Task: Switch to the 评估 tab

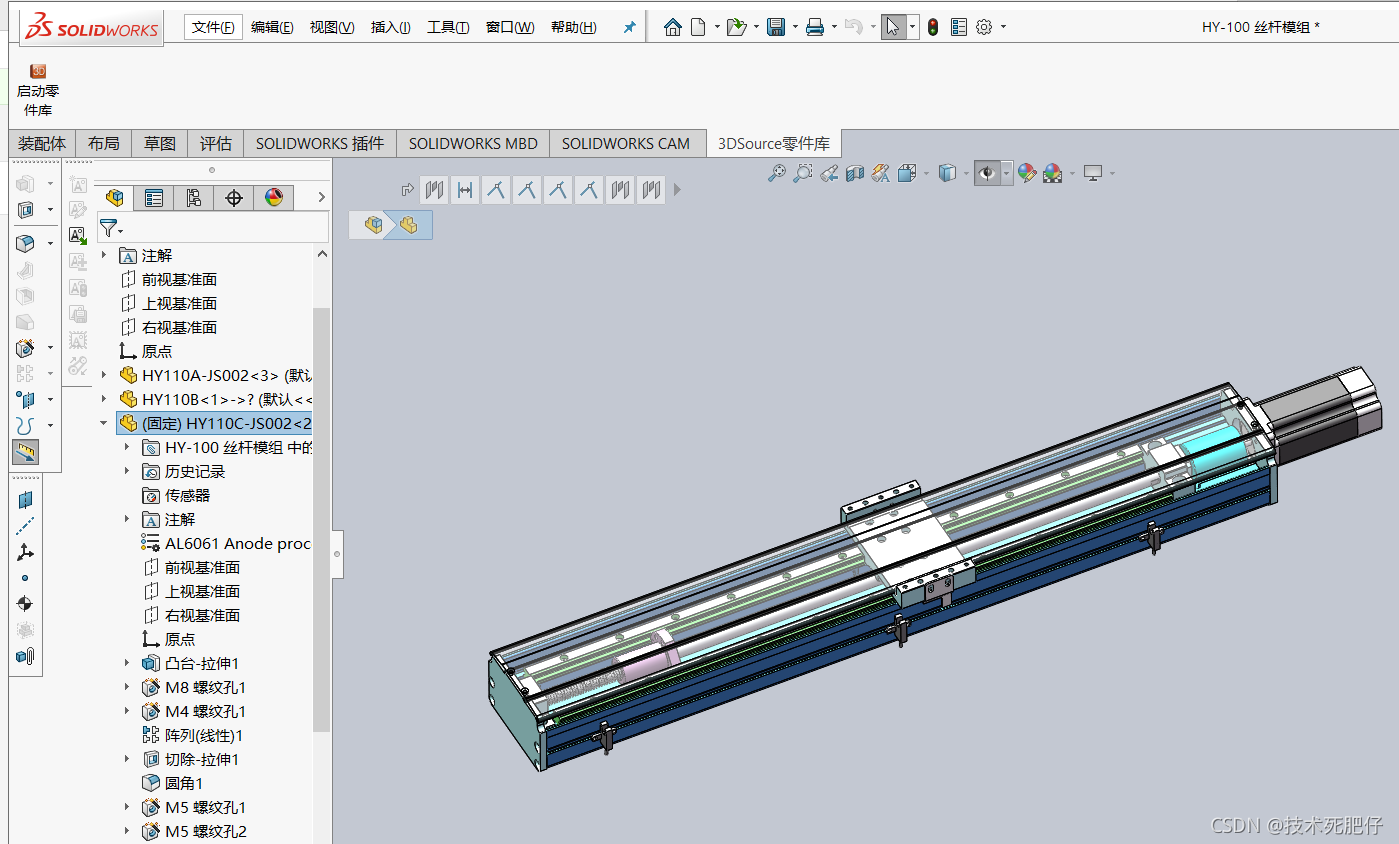Action: [x=216, y=144]
